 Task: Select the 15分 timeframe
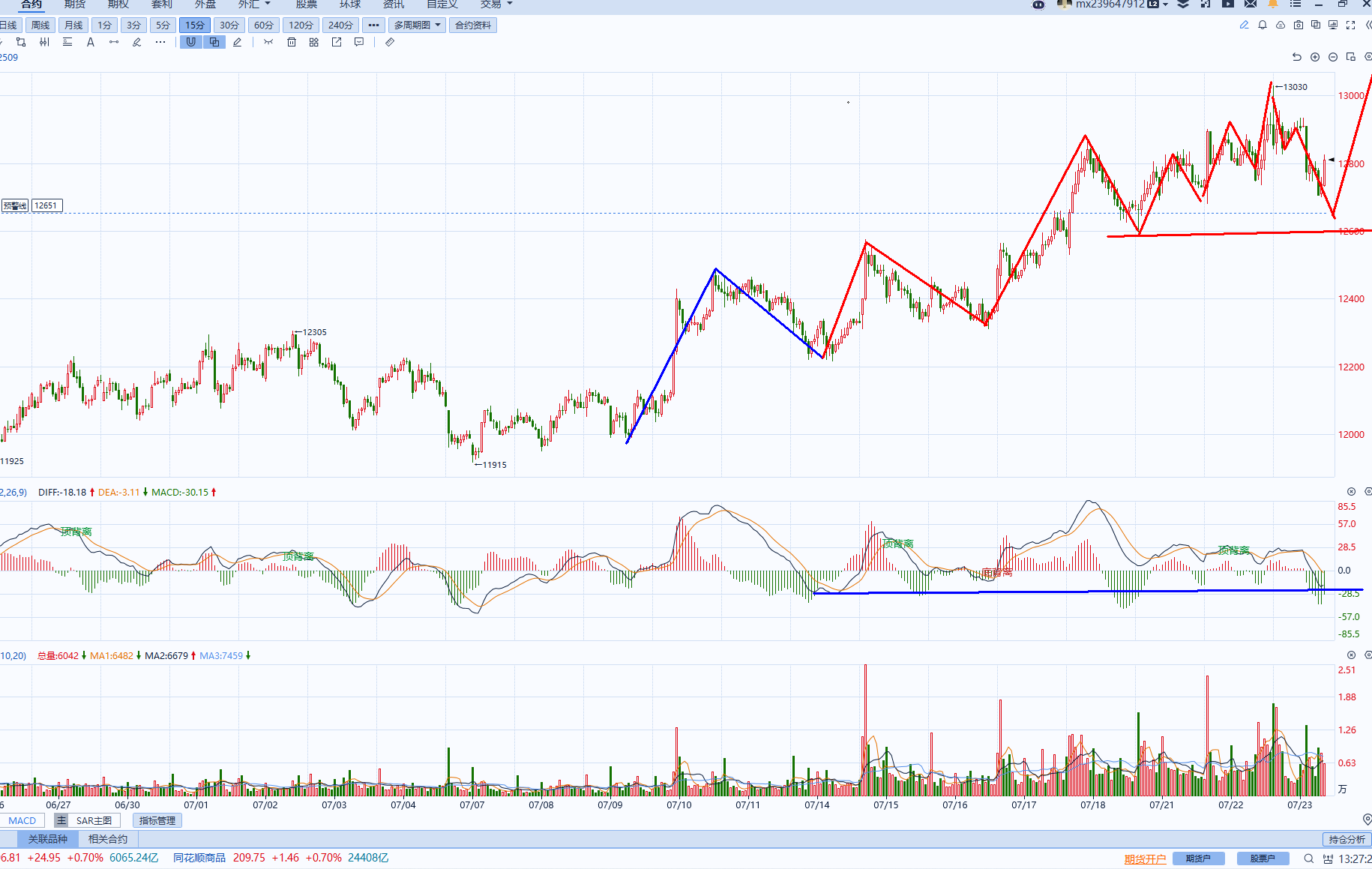(x=195, y=25)
